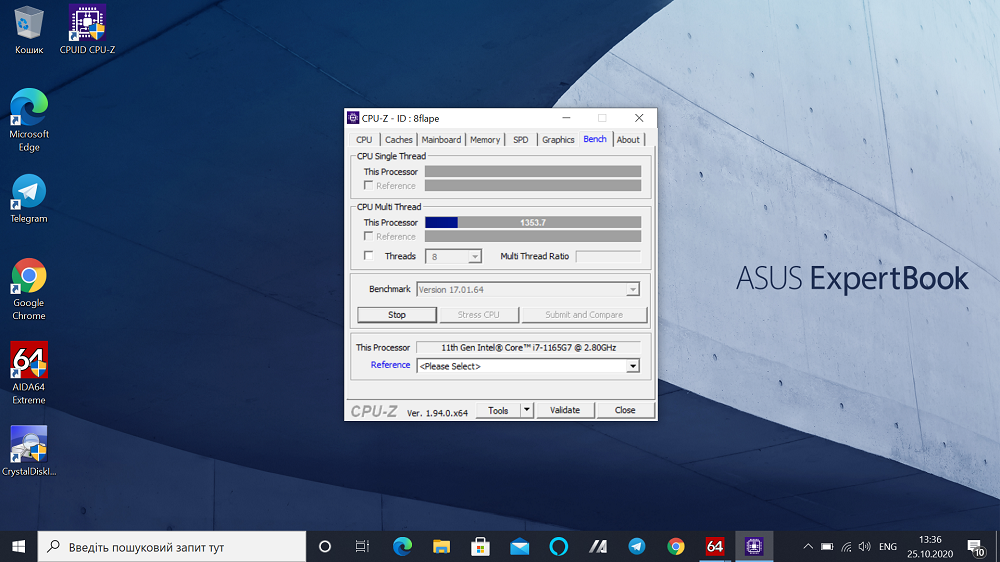Image resolution: width=1000 pixels, height=562 pixels.
Task: Click Submit and Compare button
Action: pos(584,314)
